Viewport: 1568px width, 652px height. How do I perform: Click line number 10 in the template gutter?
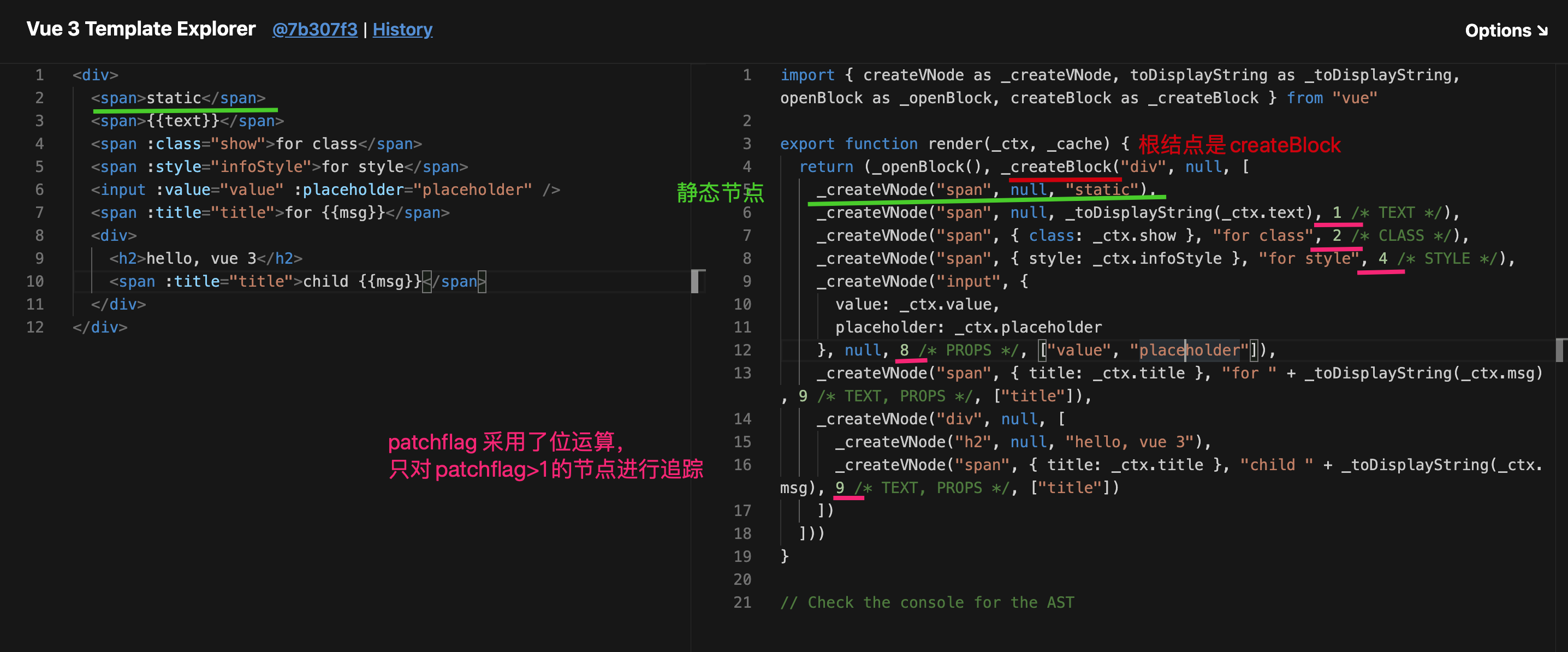35,281
